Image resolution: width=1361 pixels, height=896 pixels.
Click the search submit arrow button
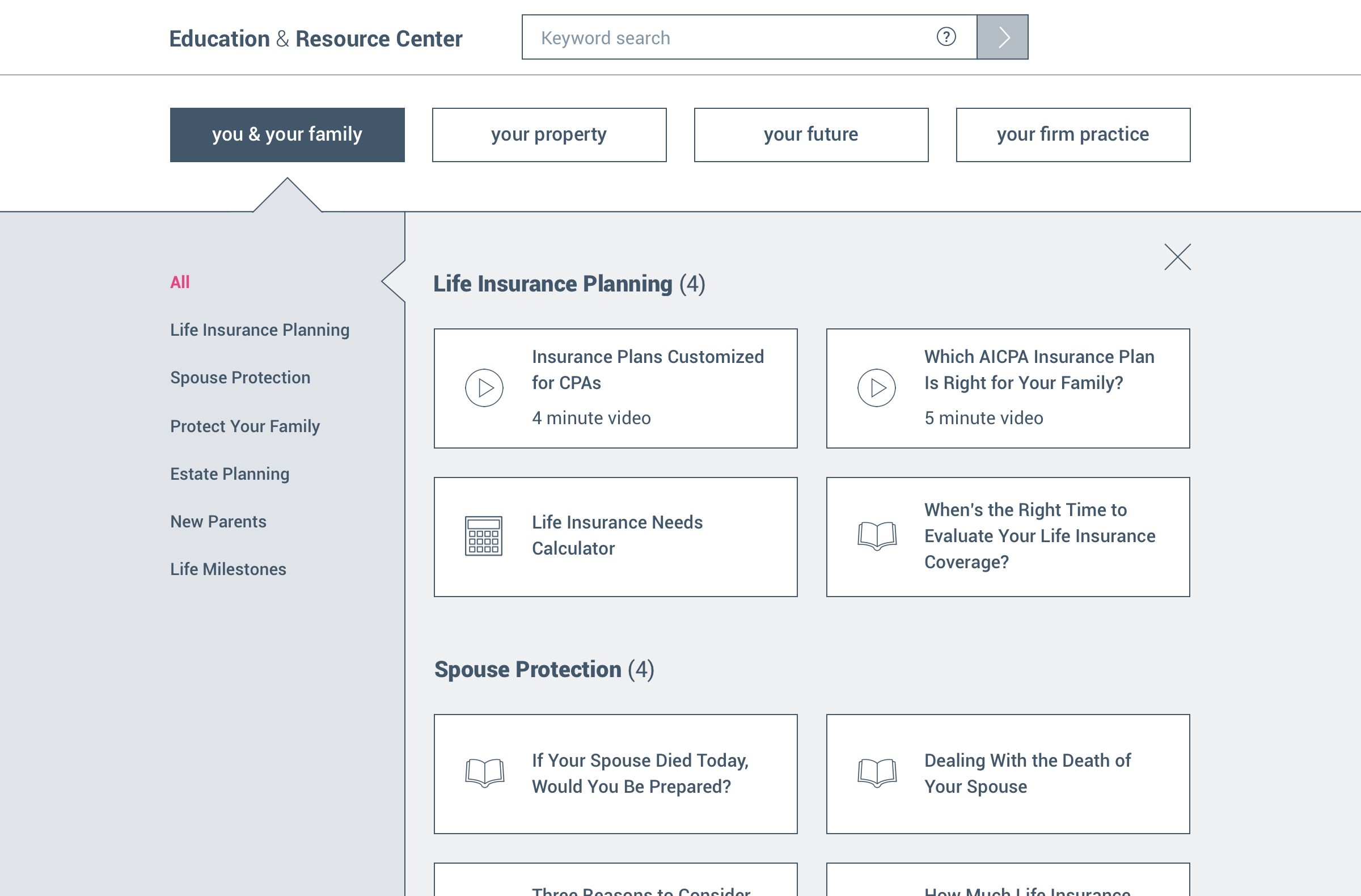[1002, 37]
